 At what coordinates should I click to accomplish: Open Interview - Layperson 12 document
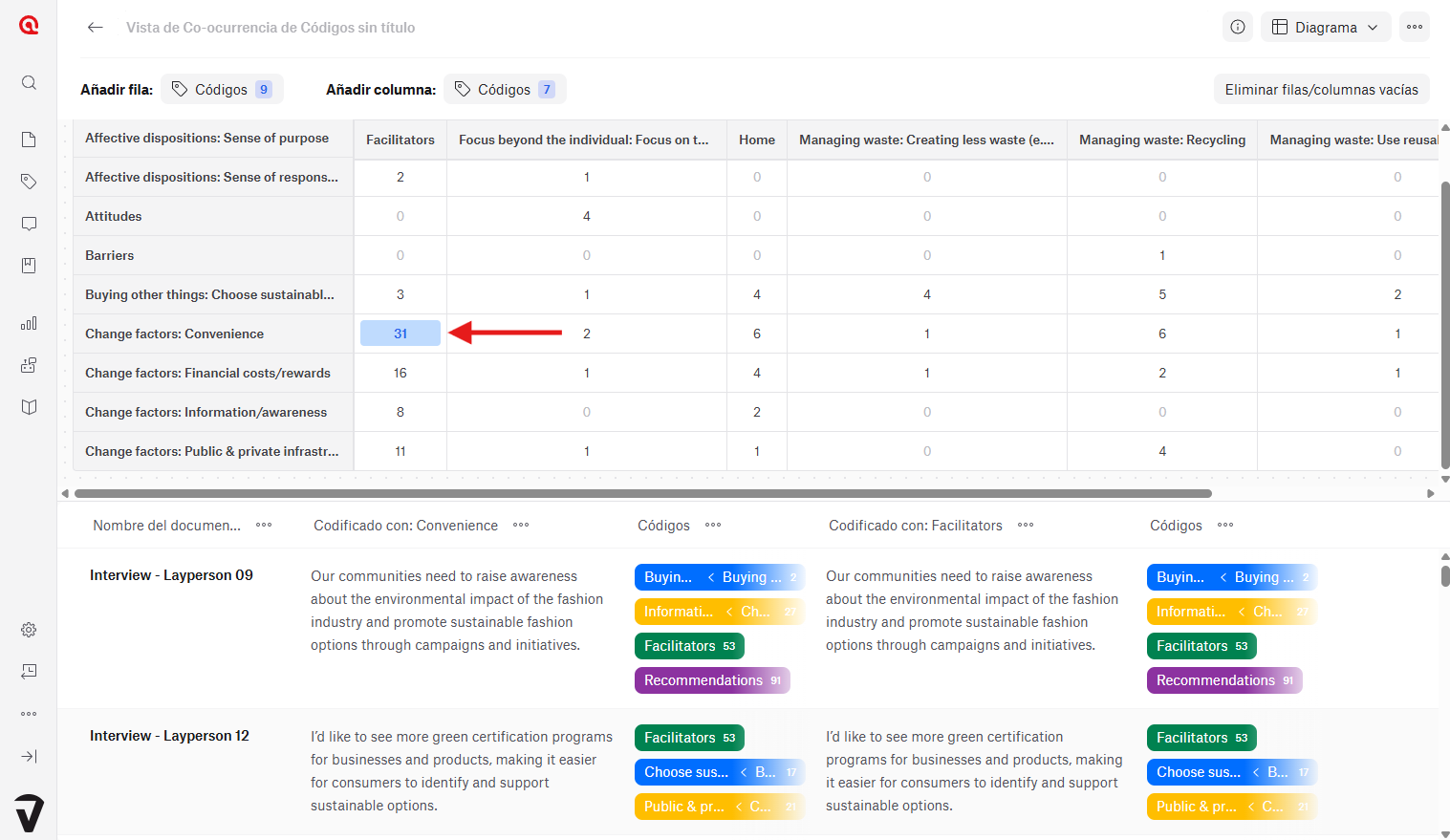click(169, 736)
